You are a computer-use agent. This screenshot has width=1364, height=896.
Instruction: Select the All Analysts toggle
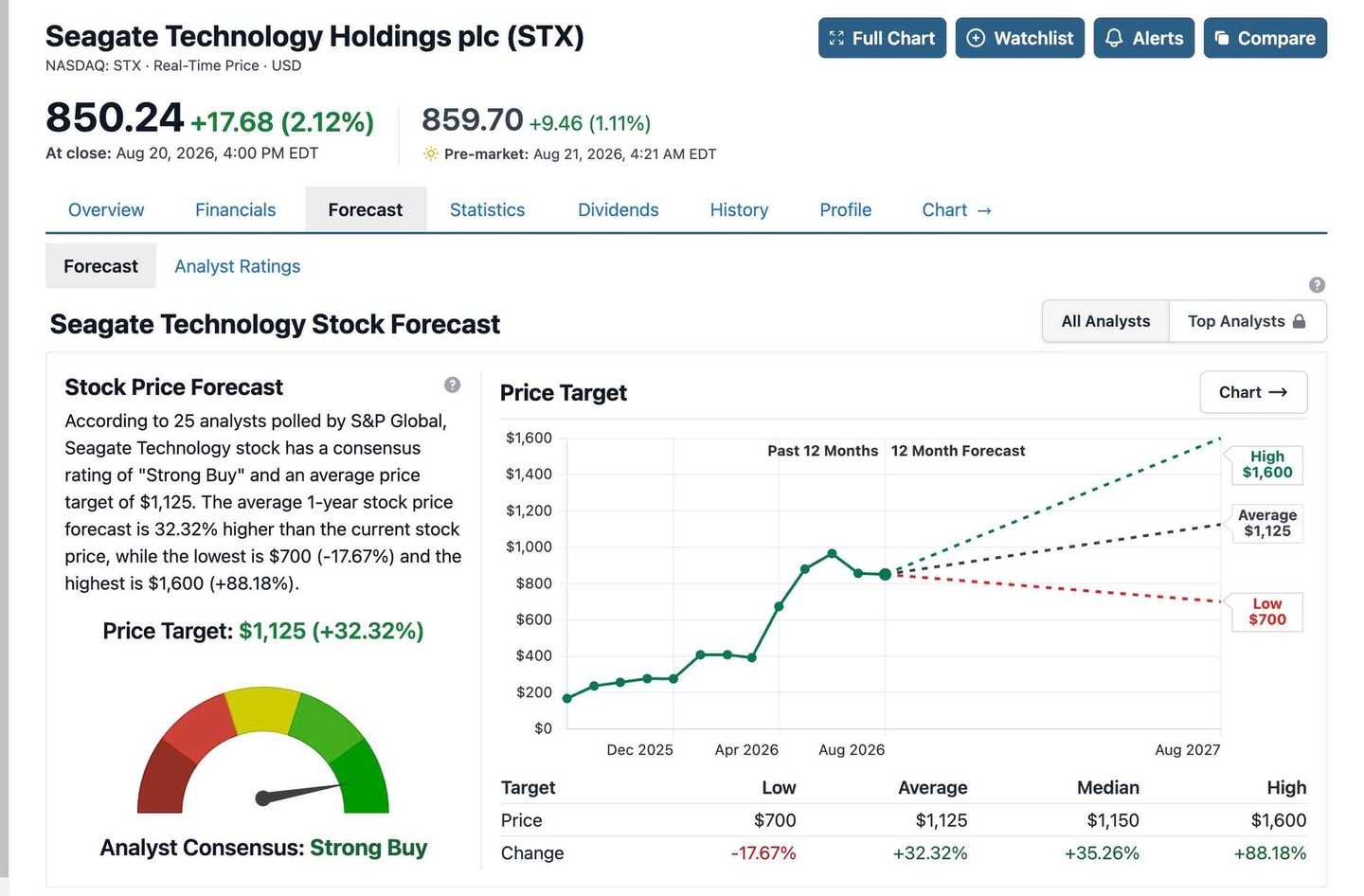(1105, 321)
